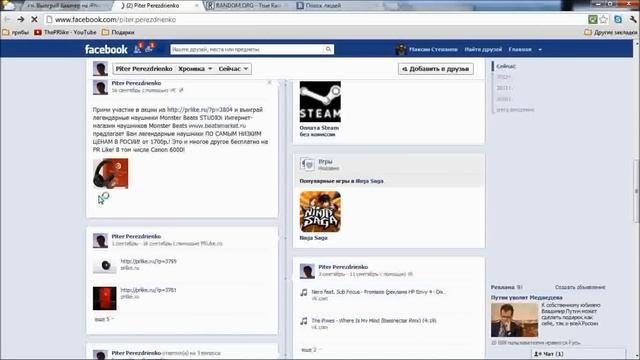Open ThePRlike - YouTube bookmark

point(65,32)
